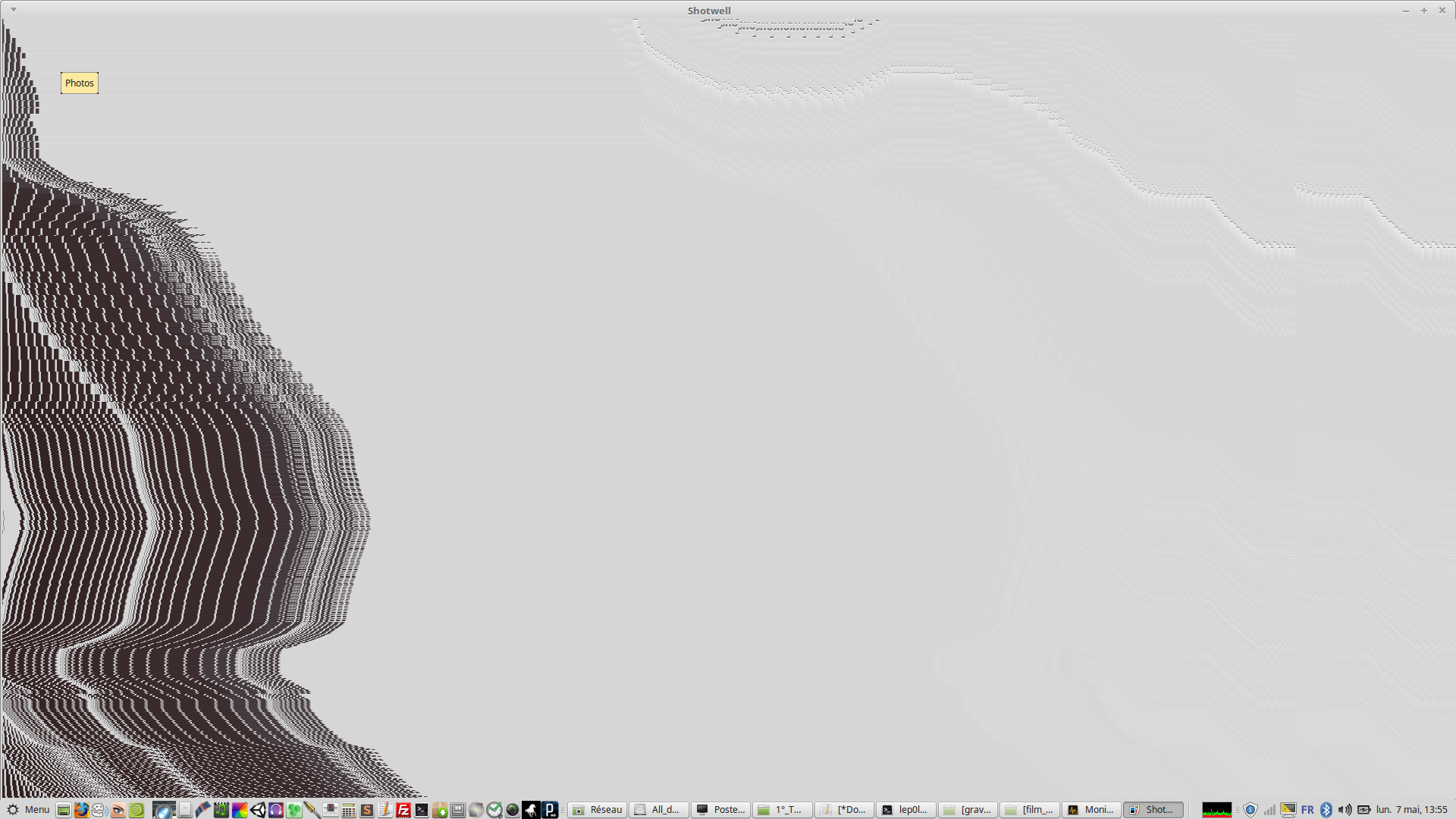Open the volume speaker tray icon

[x=1345, y=810]
